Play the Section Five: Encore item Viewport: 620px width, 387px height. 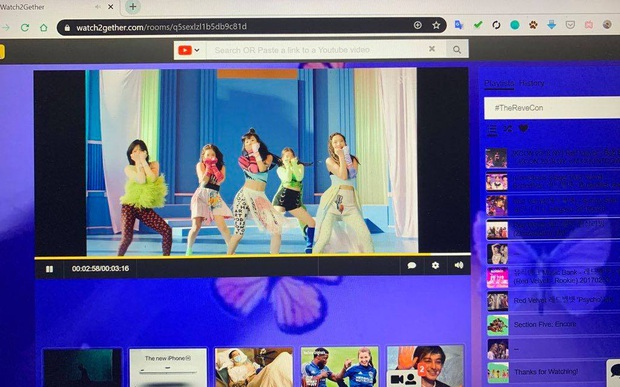[545, 324]
